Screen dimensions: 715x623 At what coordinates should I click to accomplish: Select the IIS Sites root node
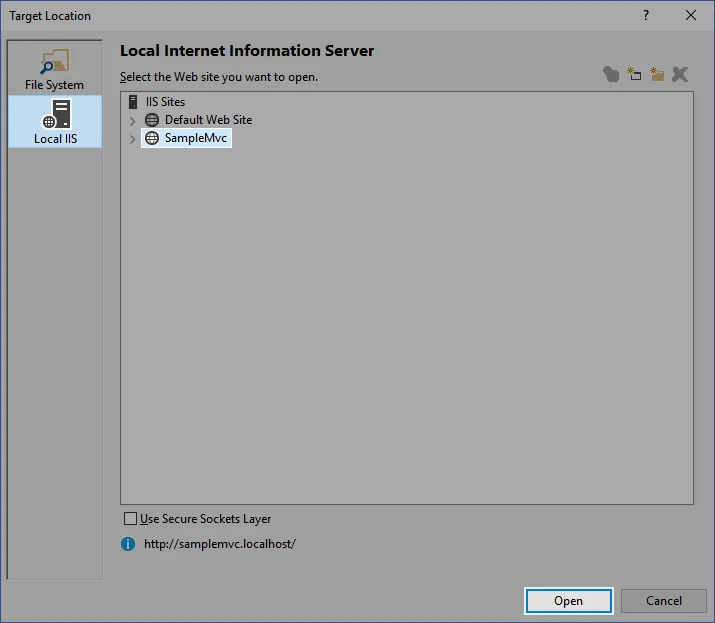165,102
